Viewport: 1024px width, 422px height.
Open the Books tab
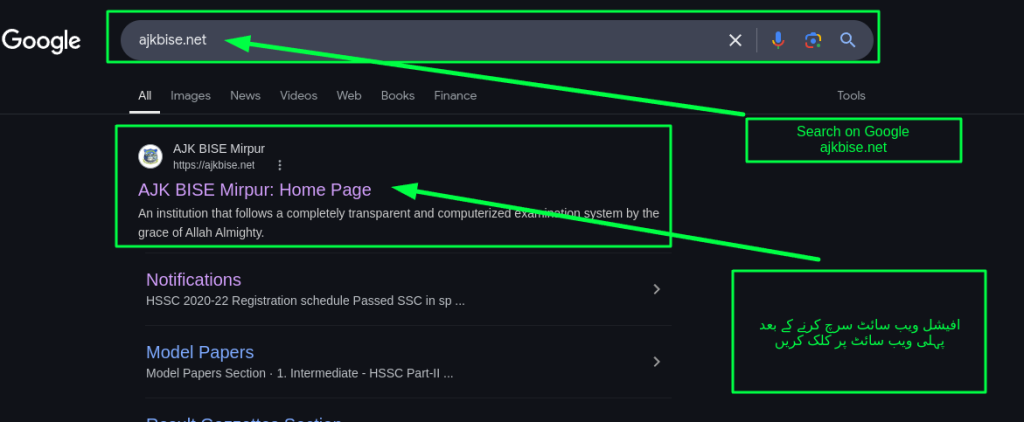(398, 96)
